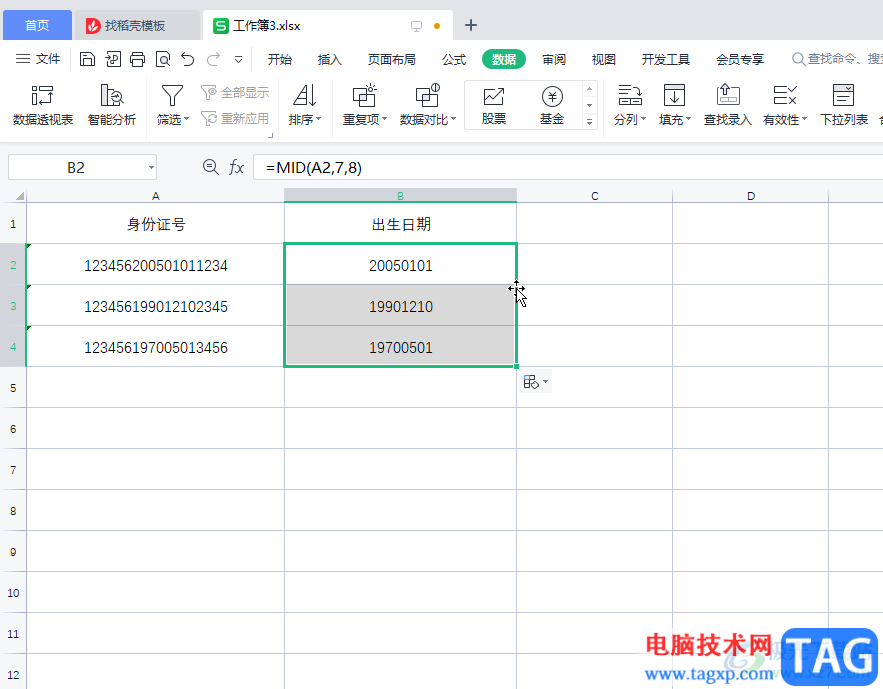Expand quick access toolbar customization arrow
Image resolution: width=883 pixels, height=689 pixels.
[x=238, y=59]
